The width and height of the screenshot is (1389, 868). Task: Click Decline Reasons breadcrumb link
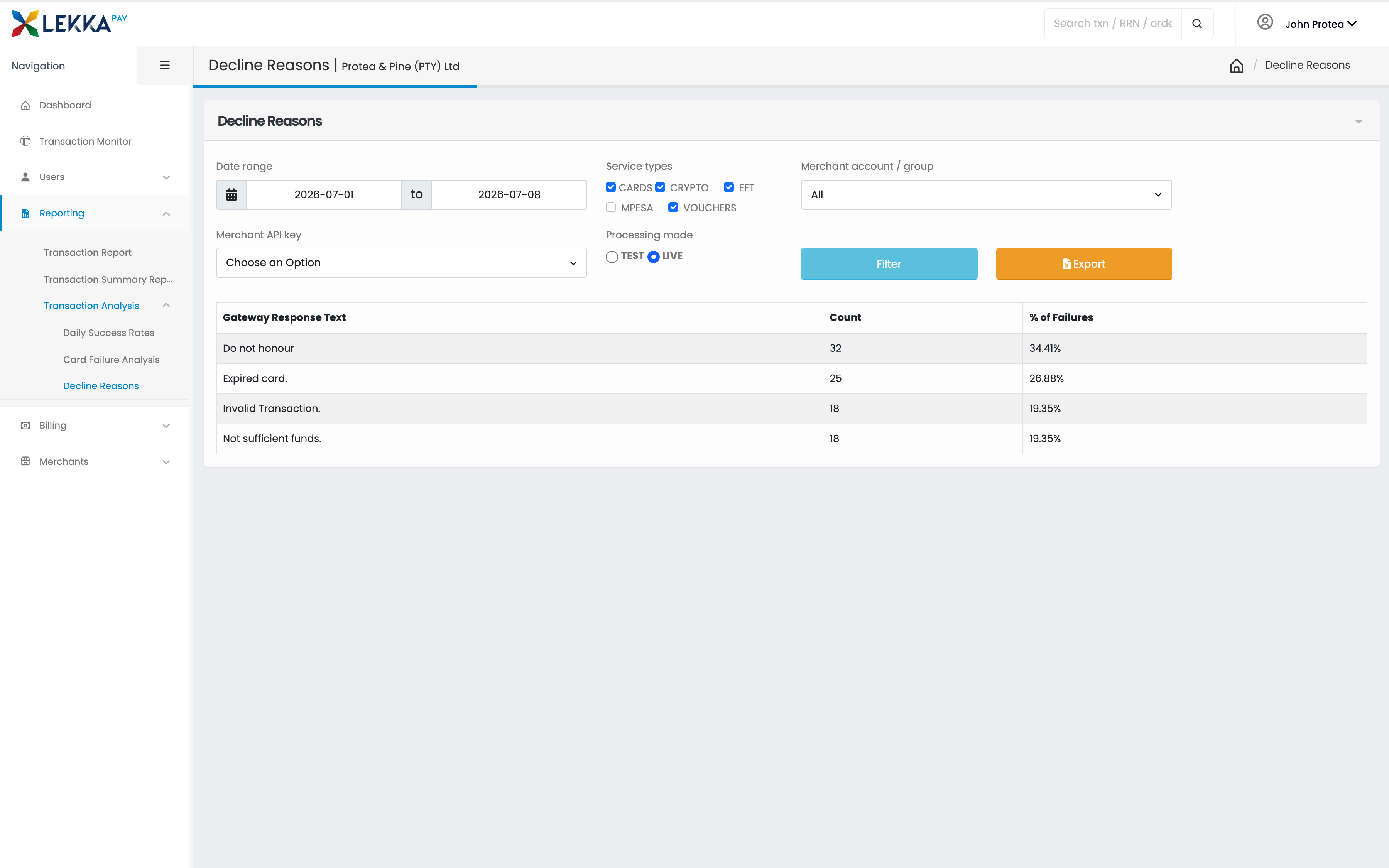click(x=1308, y=66)
